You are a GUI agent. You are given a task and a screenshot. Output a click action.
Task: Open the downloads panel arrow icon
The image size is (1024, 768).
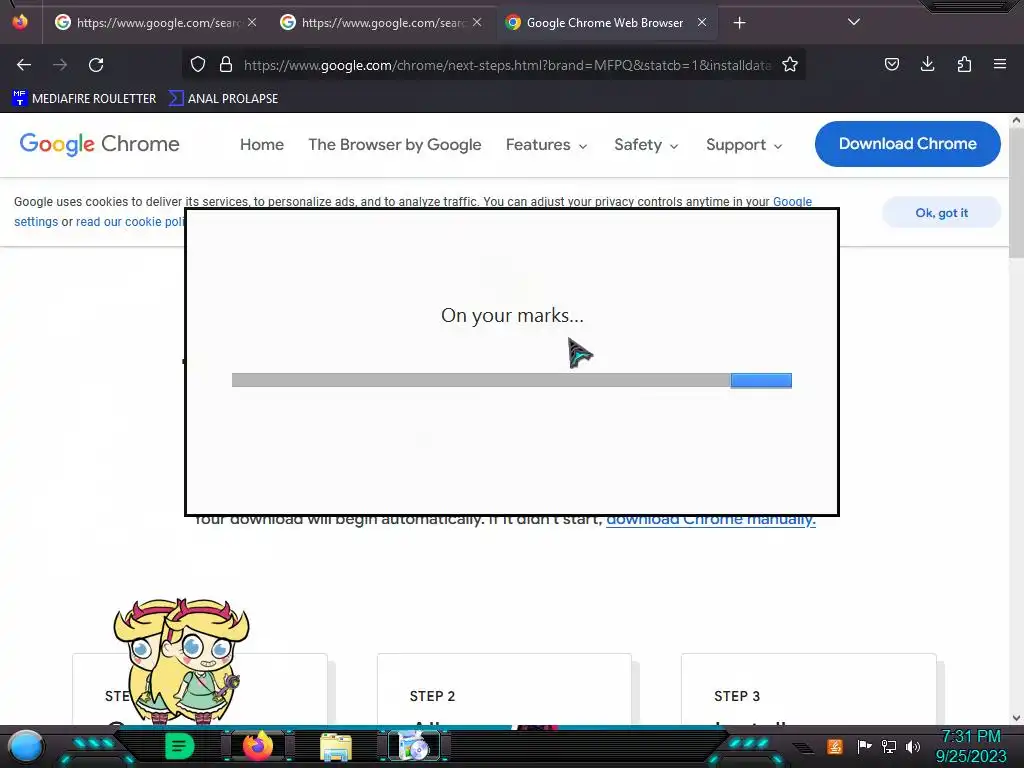927,64
